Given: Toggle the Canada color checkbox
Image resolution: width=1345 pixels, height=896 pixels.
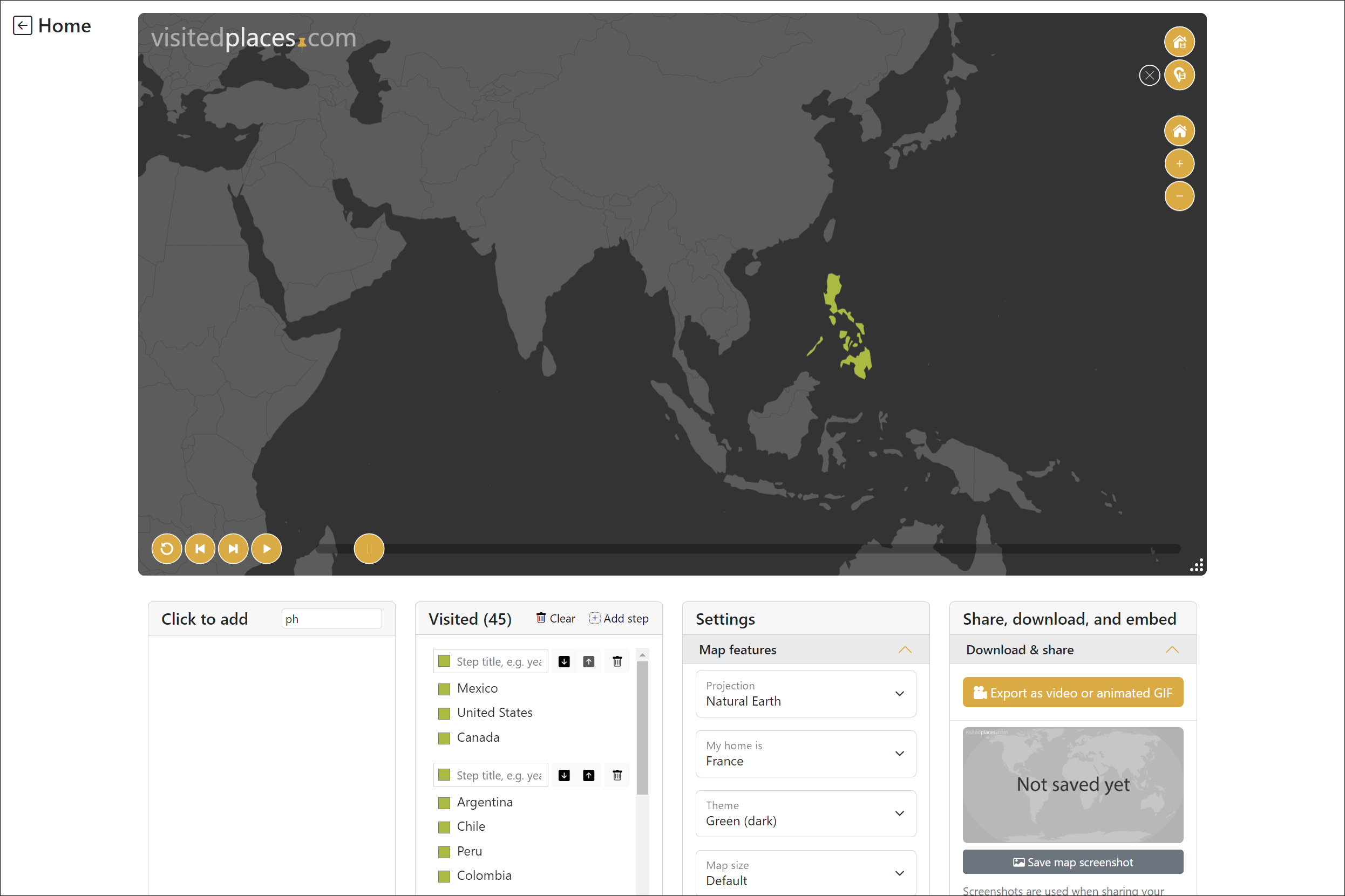Looking at the screenshot, I should (x=444, y=738).
